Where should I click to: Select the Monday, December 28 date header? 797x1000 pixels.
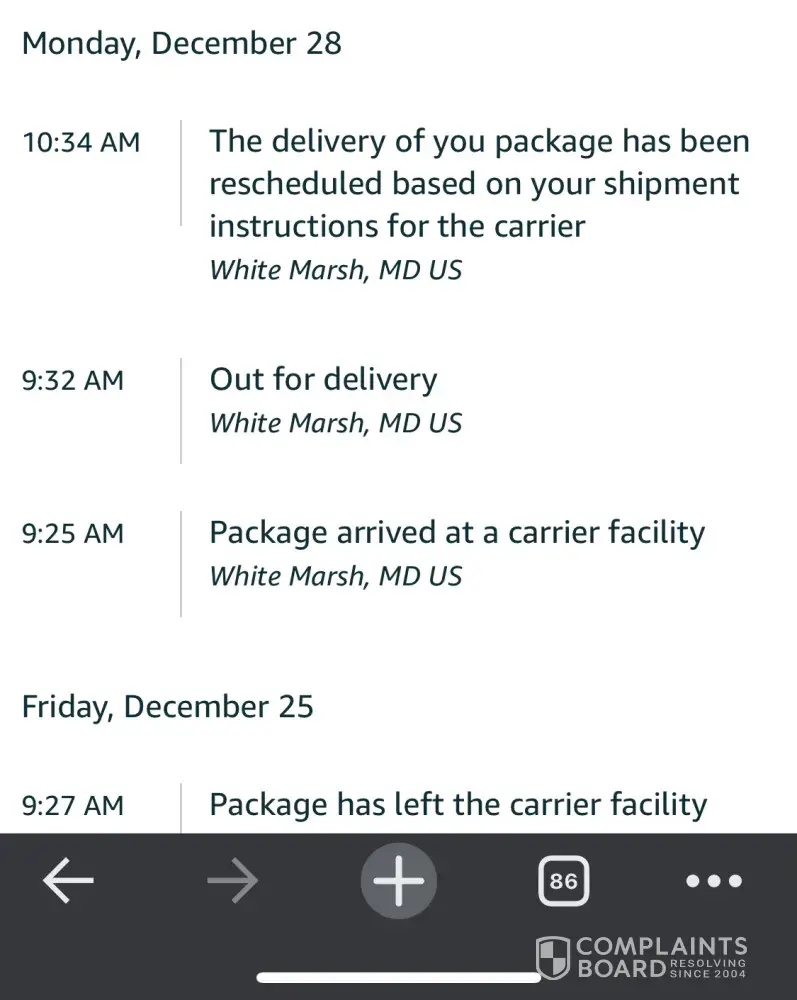181,43
